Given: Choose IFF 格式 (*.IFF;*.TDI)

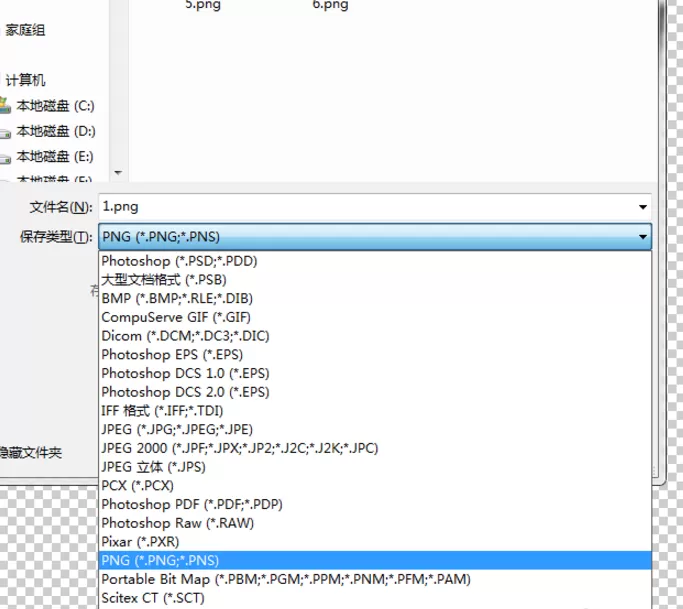Looking at the screenshot, I should pyautogui.click(x=375, y=411).
